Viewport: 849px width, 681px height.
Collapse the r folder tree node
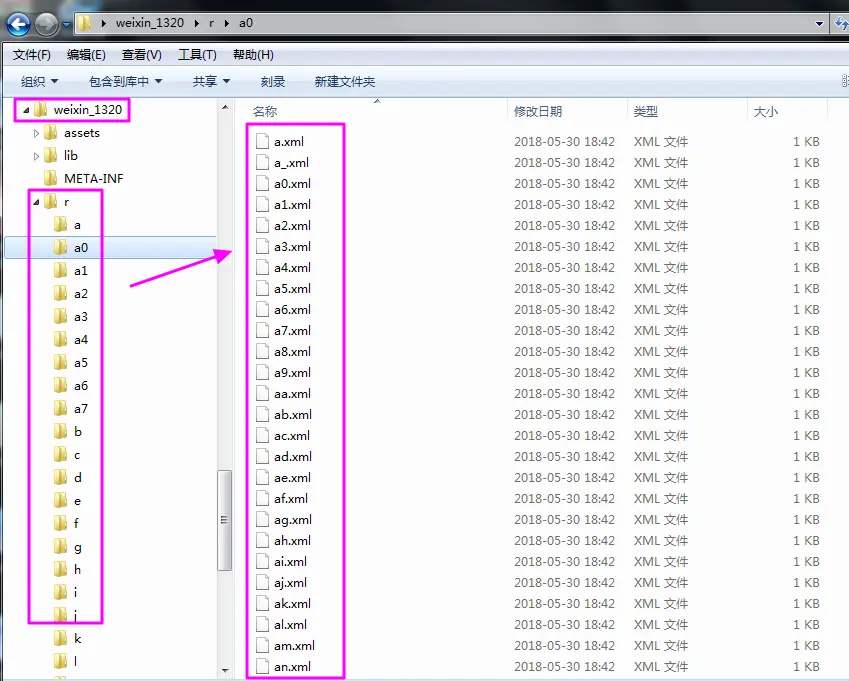[x=36, y=202]
